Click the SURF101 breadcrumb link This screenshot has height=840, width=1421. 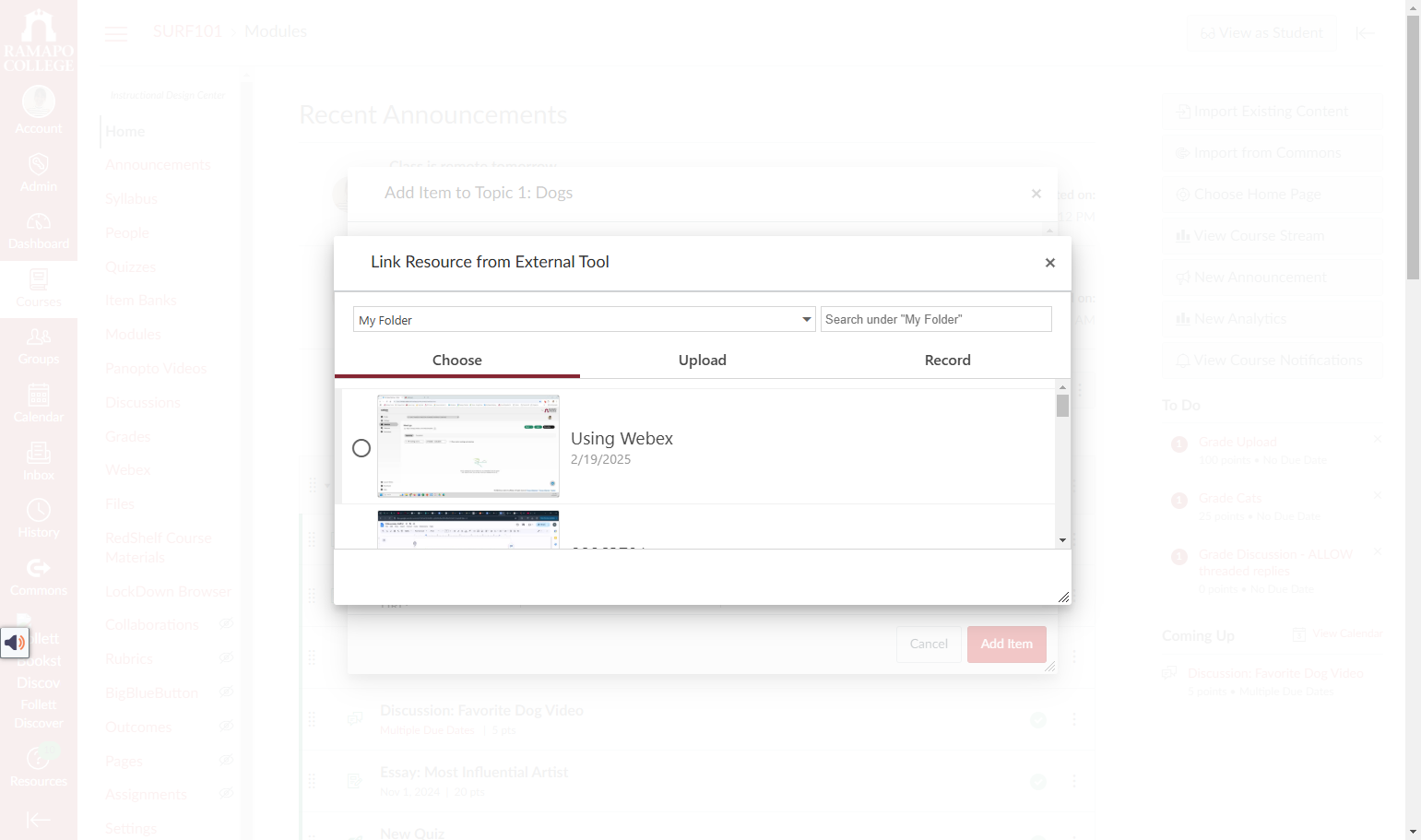coord(187,31)
